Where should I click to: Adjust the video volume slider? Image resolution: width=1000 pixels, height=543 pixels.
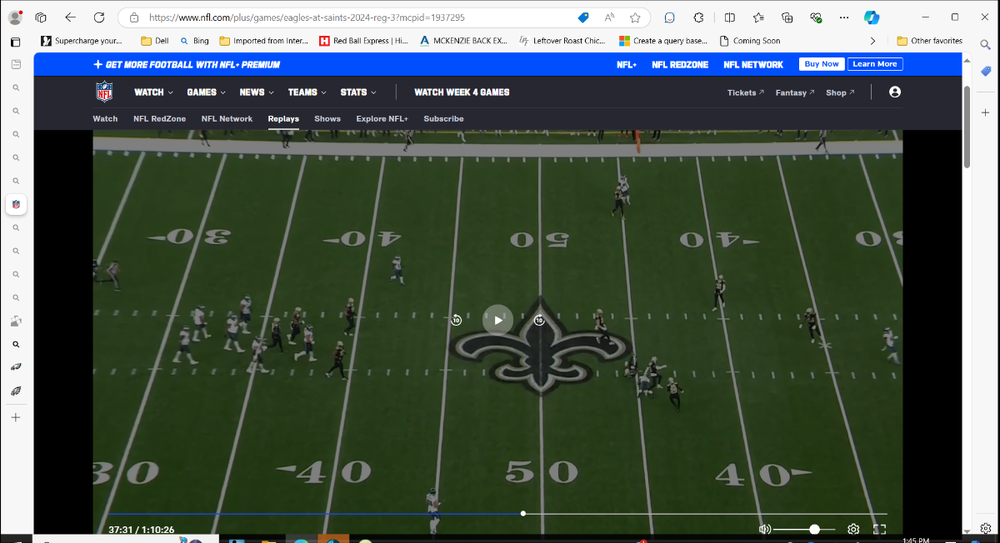[x=804, y=529]
